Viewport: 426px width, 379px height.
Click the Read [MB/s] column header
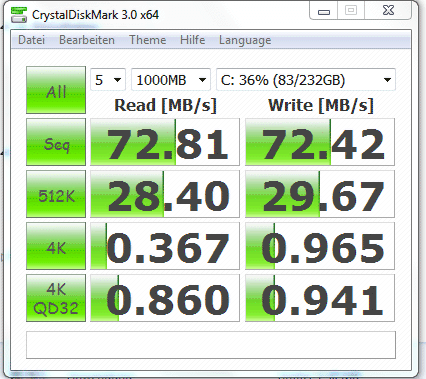click(165, 105)
